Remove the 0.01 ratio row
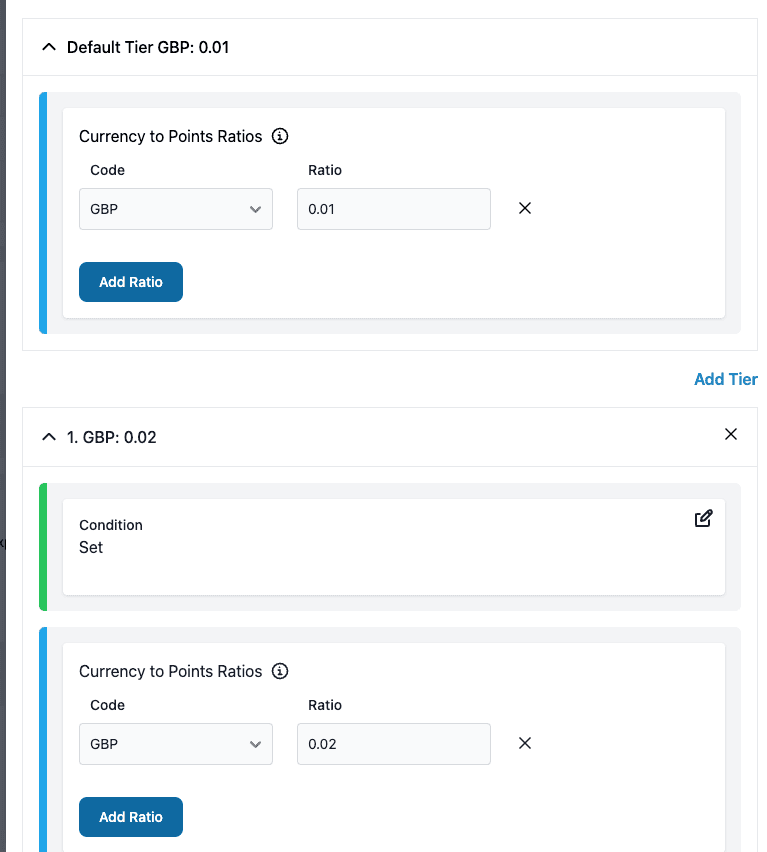Screen dimensions: 767x852 [x=525, y=208]
